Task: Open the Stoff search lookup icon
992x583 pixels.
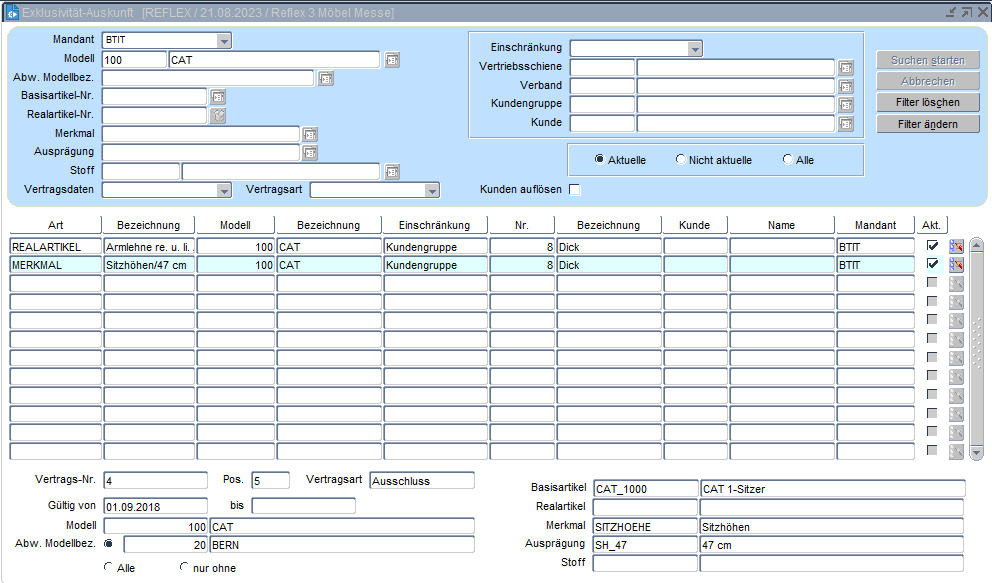Action: tap(392, 172)
